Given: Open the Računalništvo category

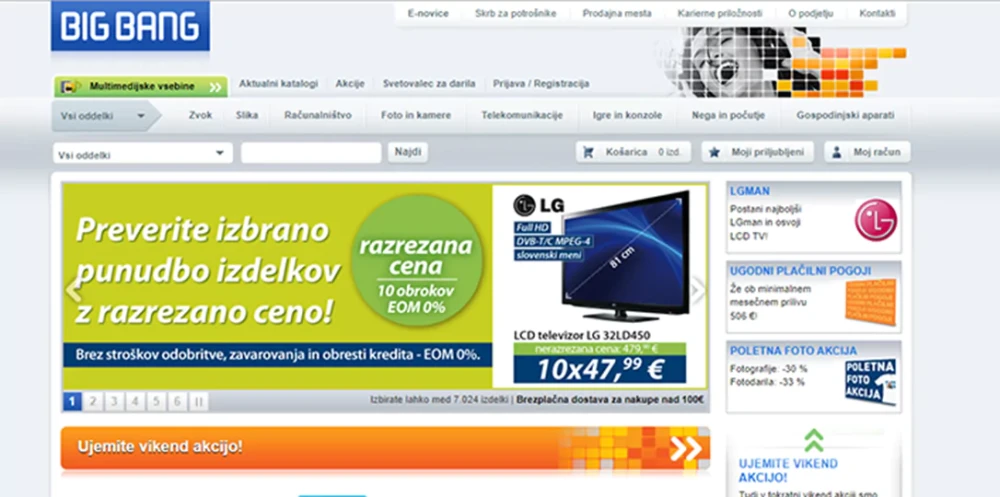Looking at the screenshot, I should click(x=317, y=116).
